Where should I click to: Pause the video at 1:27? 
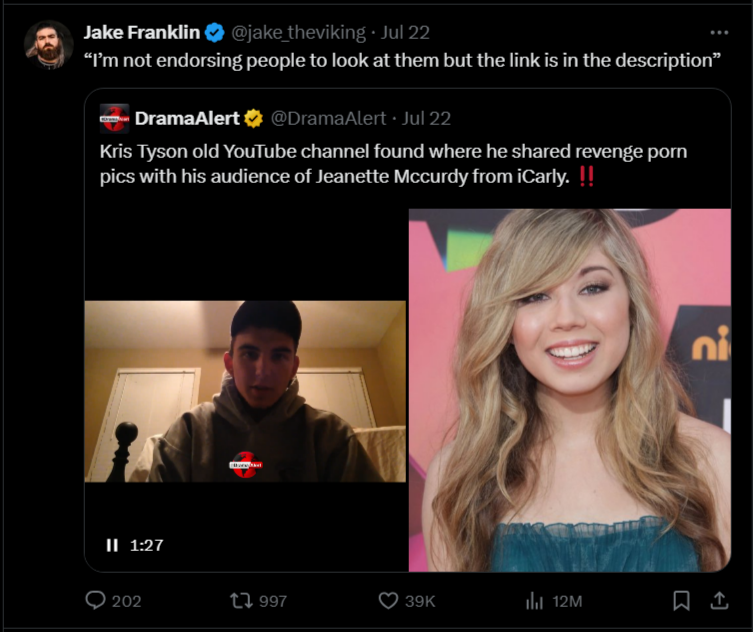click(112, 545)
